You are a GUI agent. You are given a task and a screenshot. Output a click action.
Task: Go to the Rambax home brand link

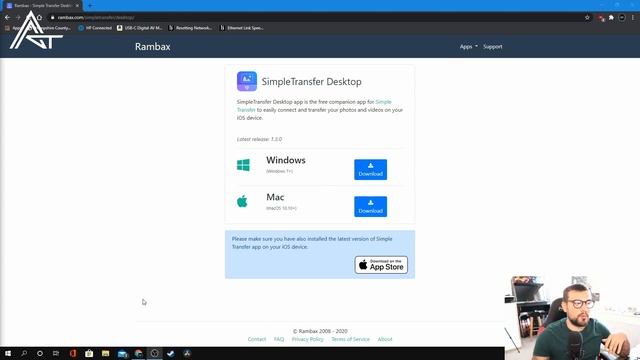[x=153, y=47]
